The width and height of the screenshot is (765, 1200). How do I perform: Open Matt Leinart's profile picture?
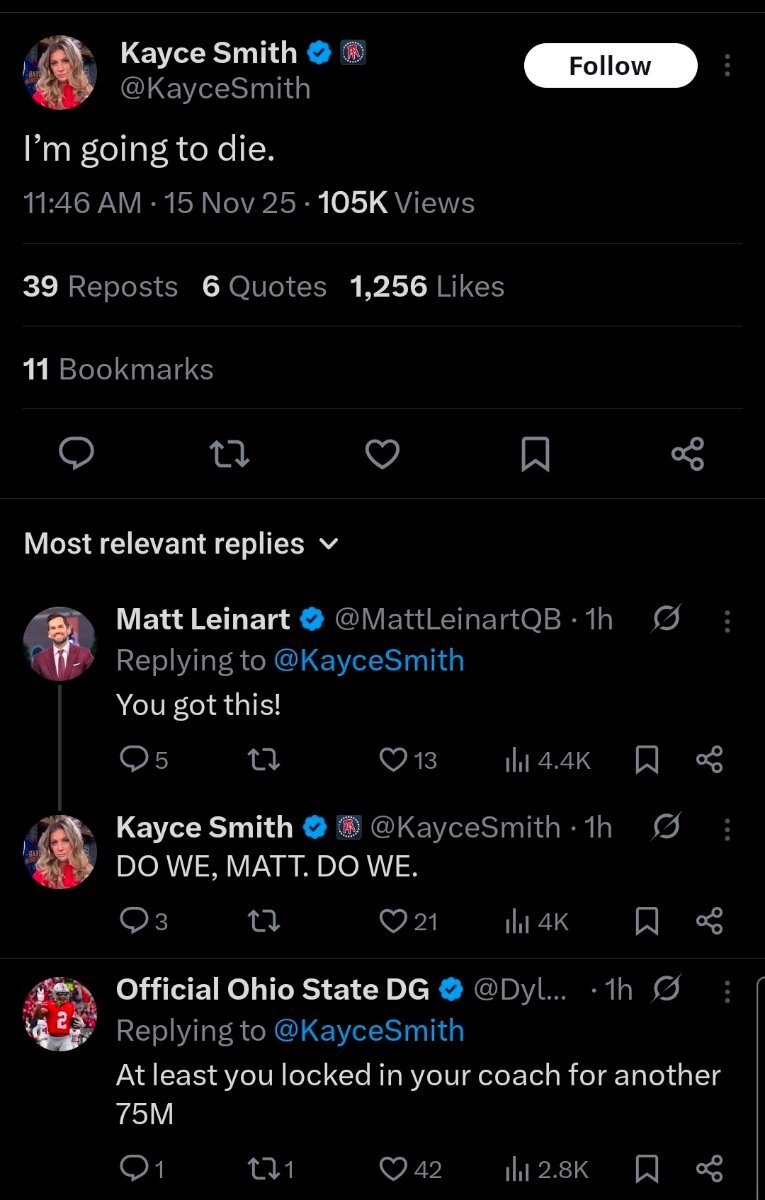(60, 644)
